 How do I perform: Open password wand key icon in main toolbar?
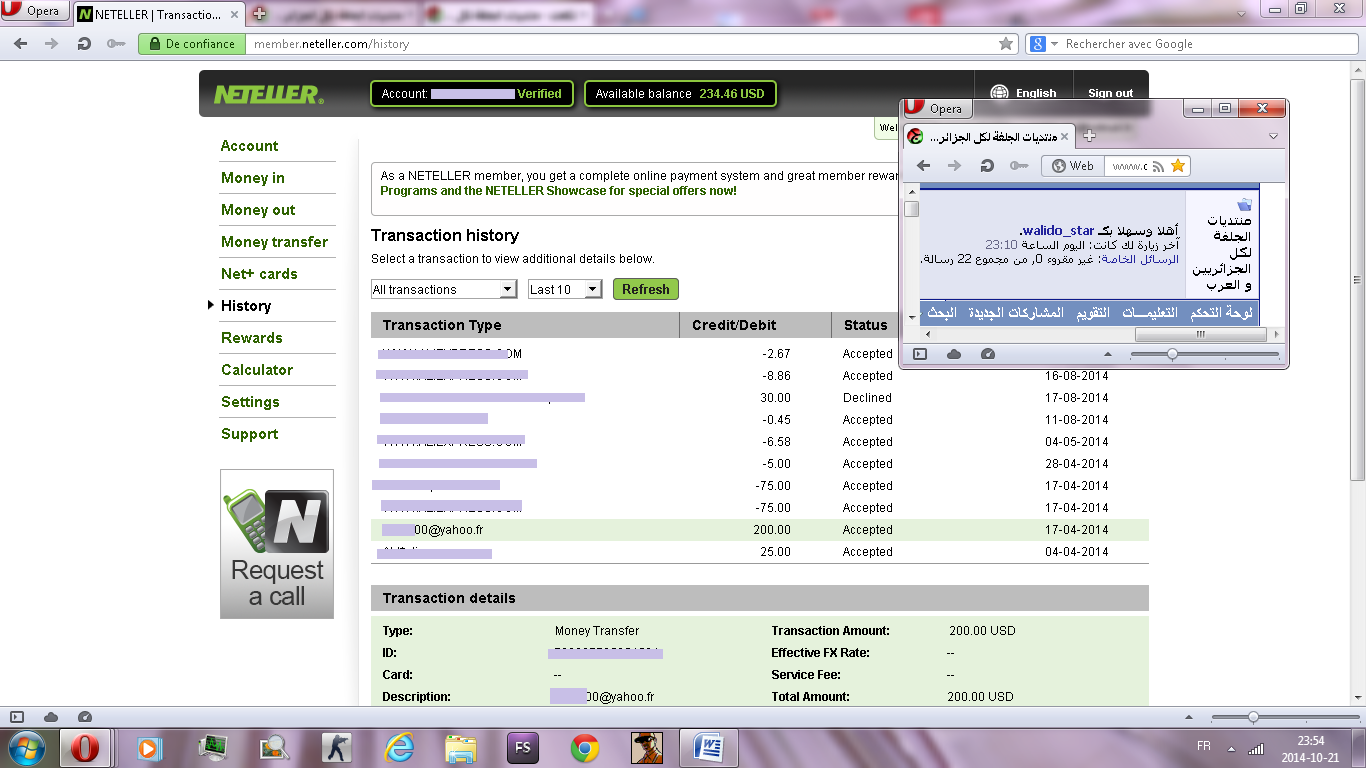[116, 44]
